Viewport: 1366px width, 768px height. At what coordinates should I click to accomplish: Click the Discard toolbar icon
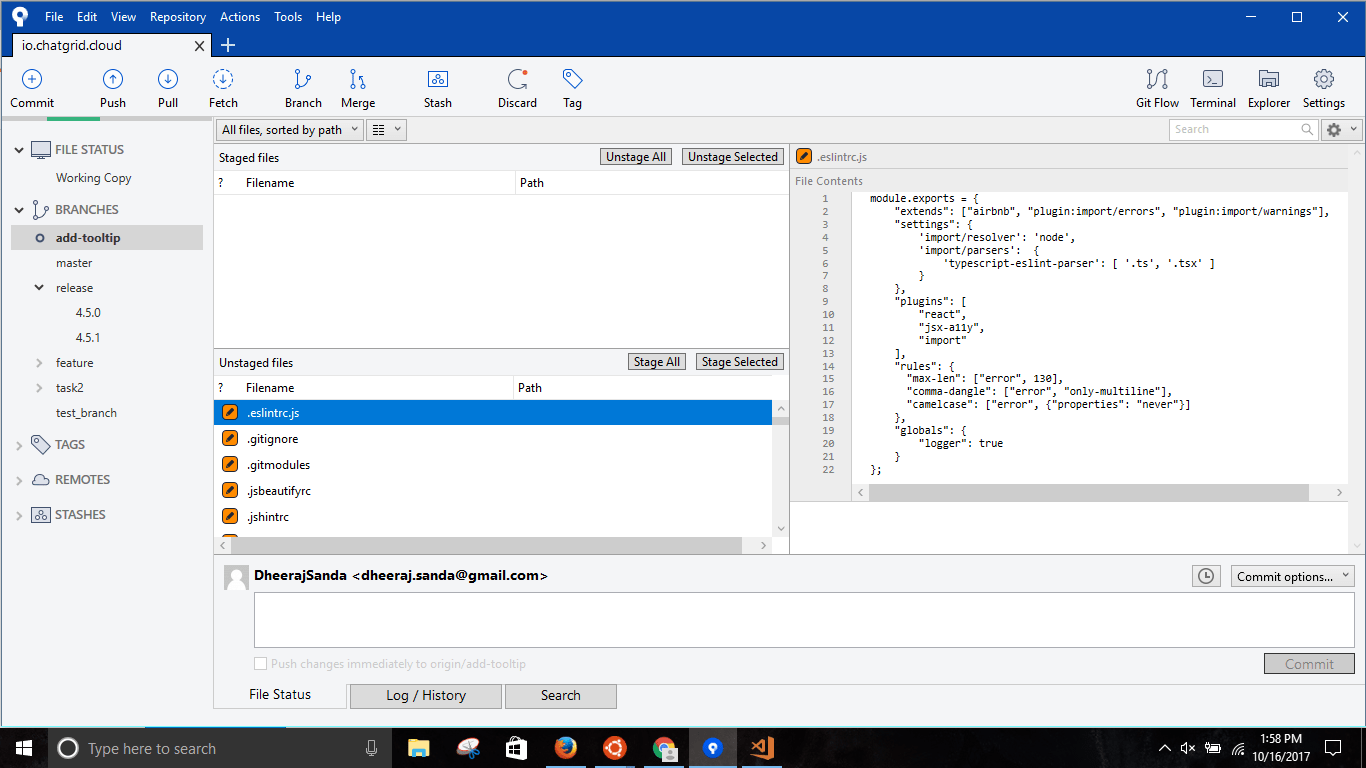coord(517,80)
